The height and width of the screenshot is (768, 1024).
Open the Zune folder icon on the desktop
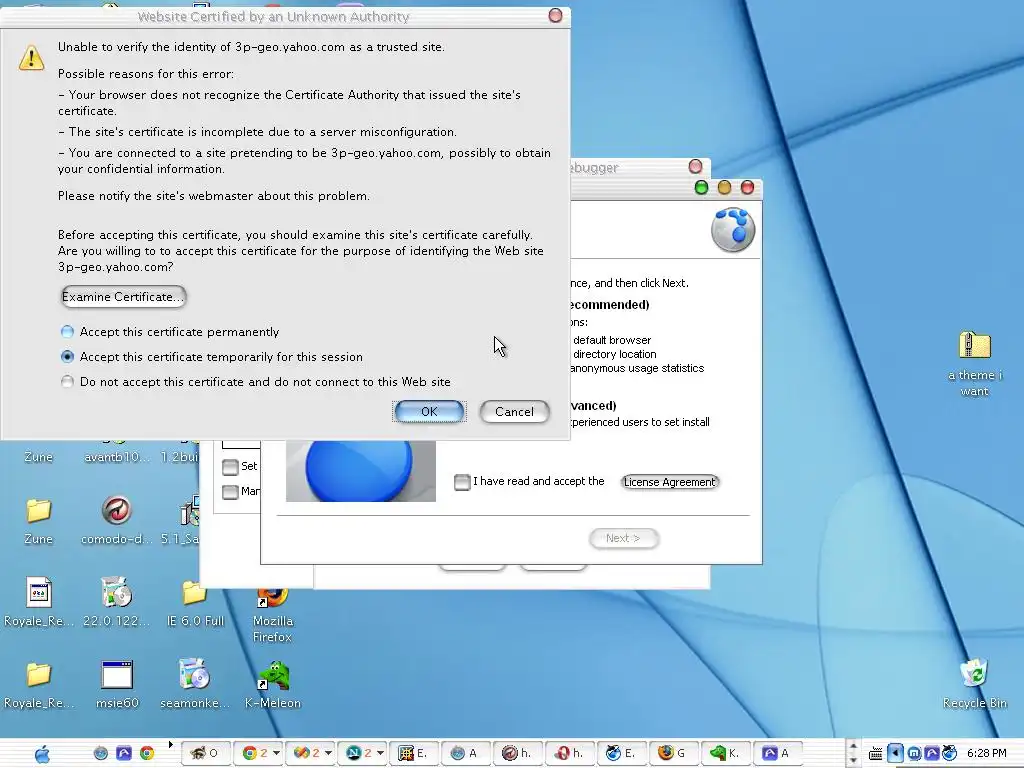tap(38, 510)
